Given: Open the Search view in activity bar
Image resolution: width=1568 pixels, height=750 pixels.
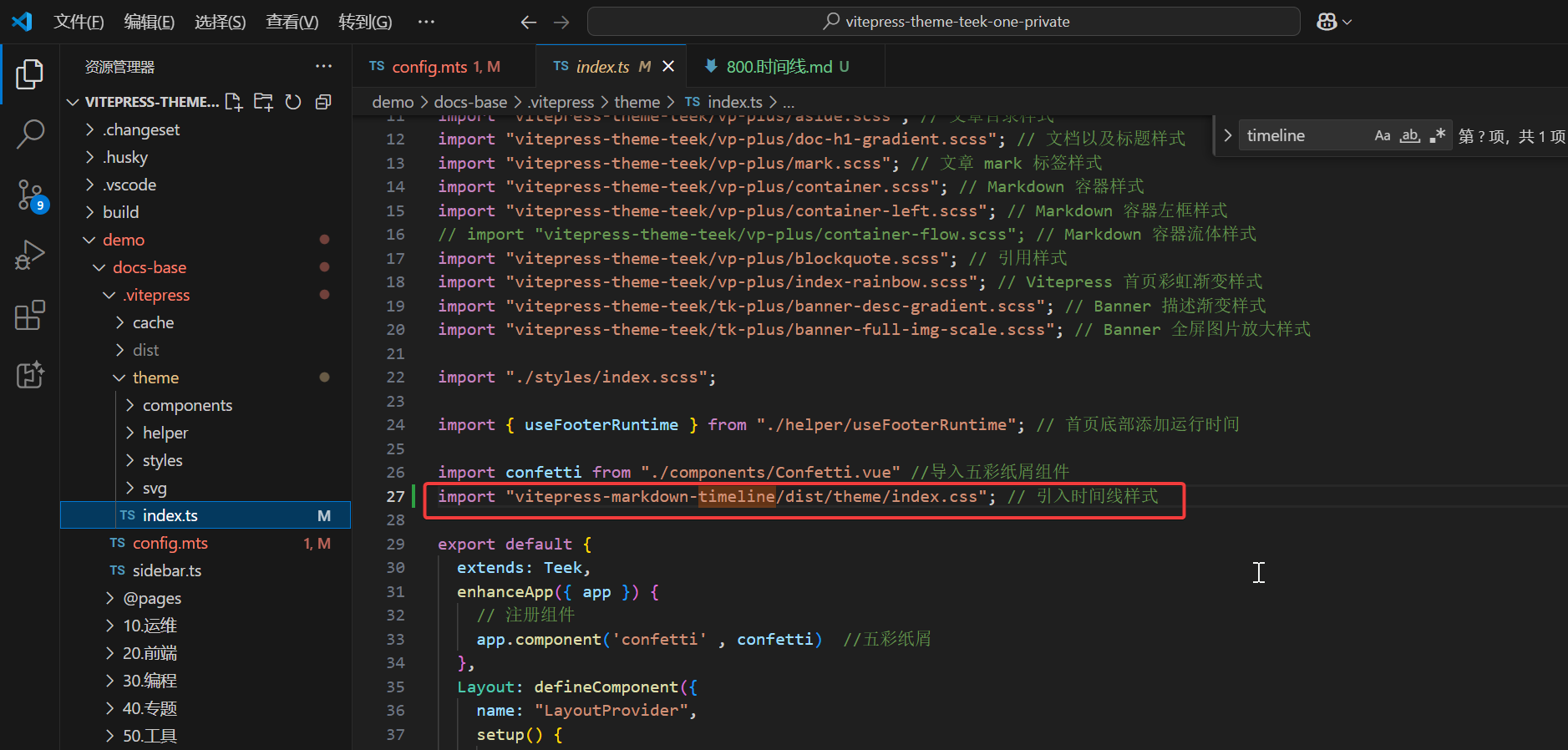Looking at the screenshot, I should (30, 134).
